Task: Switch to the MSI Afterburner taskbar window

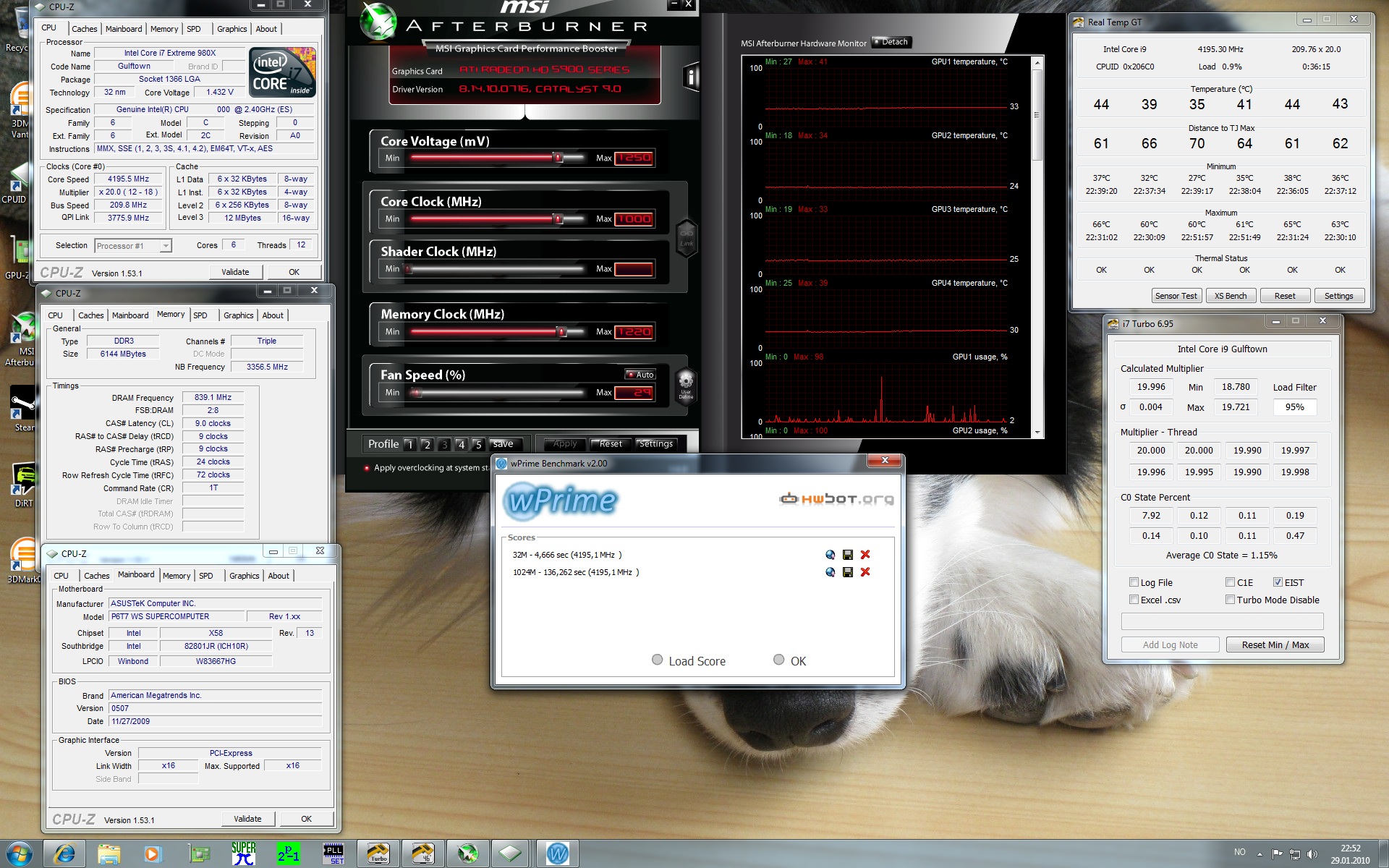Action: coord(467,854)
